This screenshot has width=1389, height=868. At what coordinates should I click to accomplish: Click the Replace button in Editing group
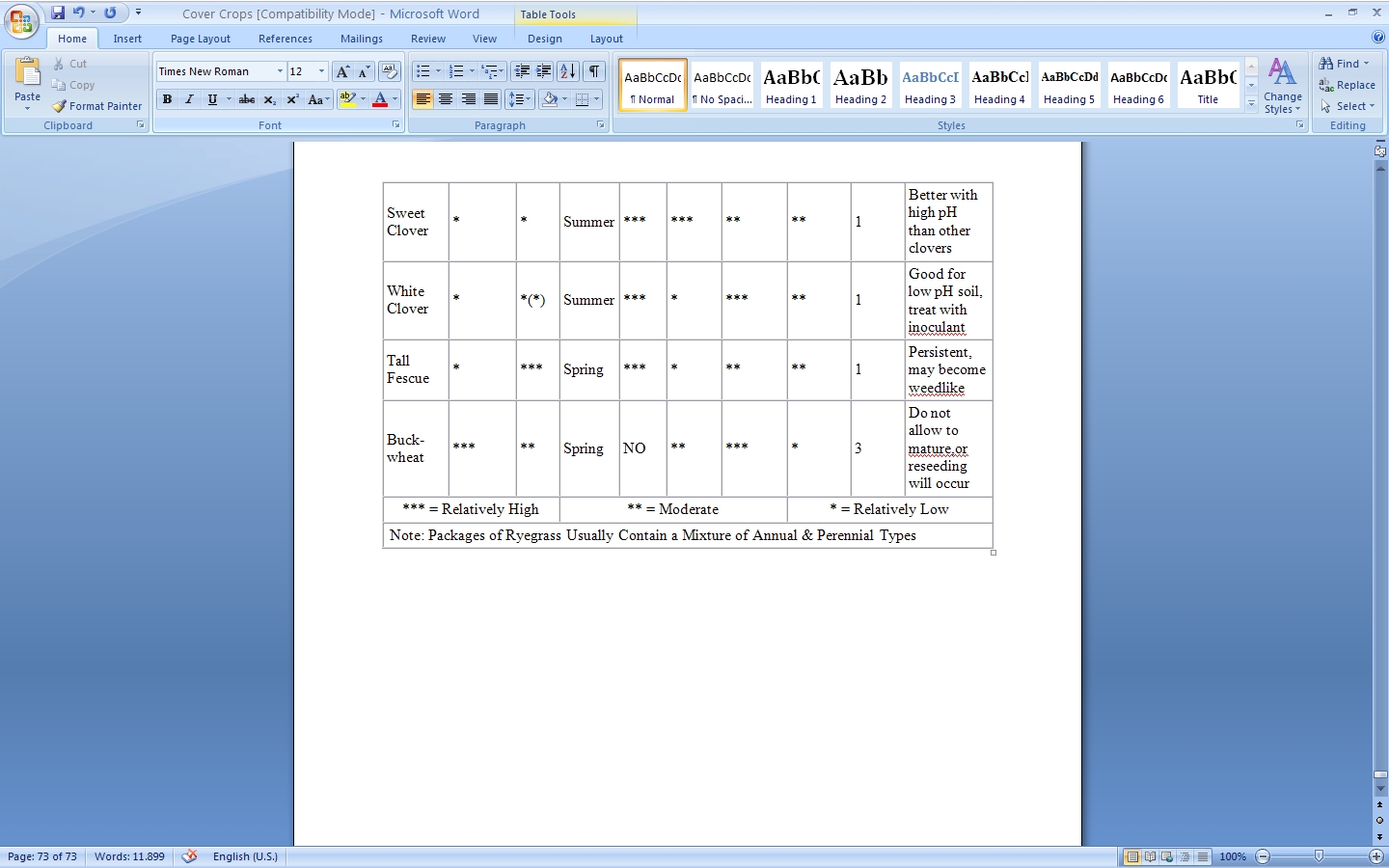click(x=1347, y=85)
